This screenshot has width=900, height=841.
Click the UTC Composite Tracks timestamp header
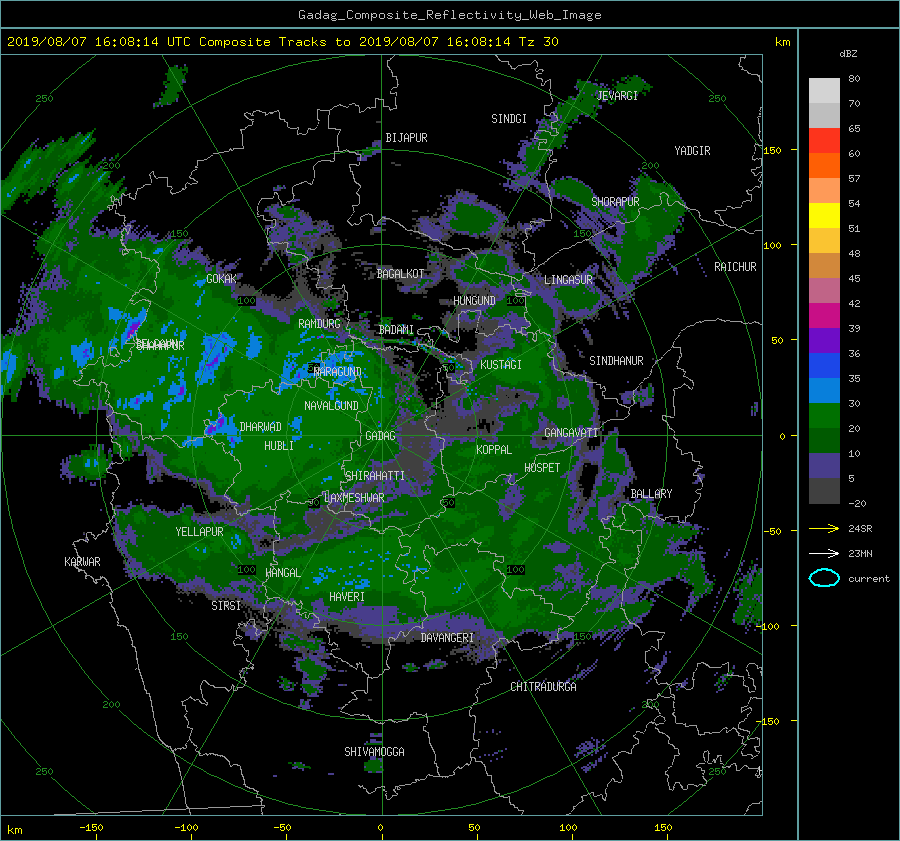click(x=282, y=42)
